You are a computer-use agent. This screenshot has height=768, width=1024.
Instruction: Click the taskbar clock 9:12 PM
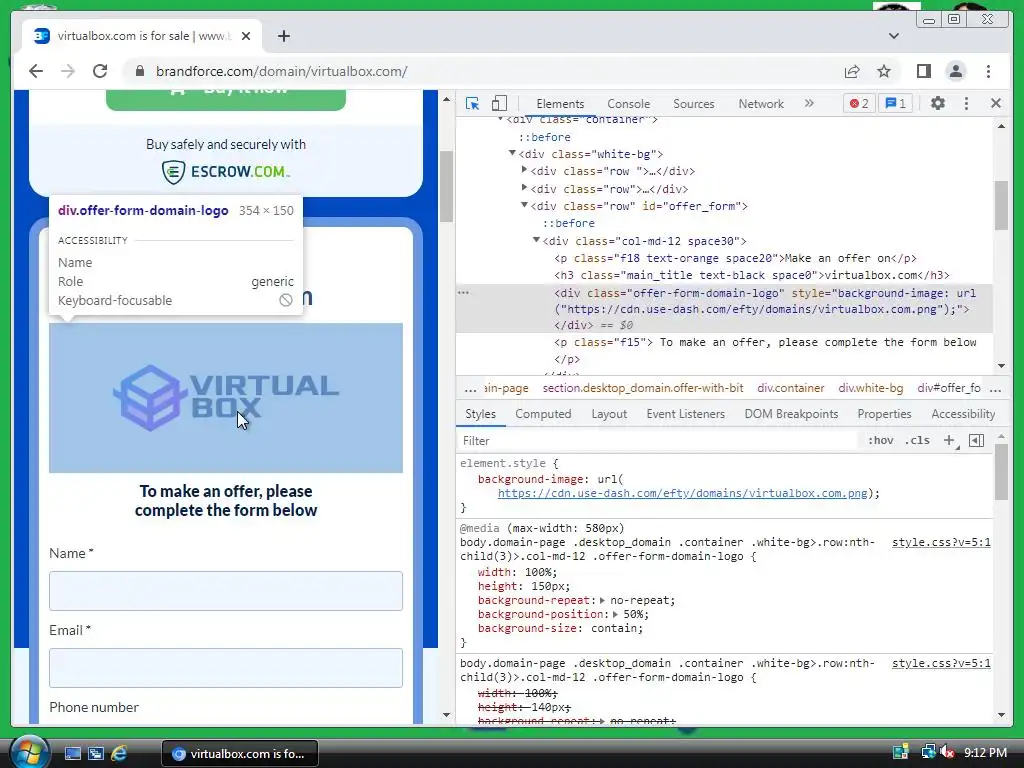(x=985, y=753)
